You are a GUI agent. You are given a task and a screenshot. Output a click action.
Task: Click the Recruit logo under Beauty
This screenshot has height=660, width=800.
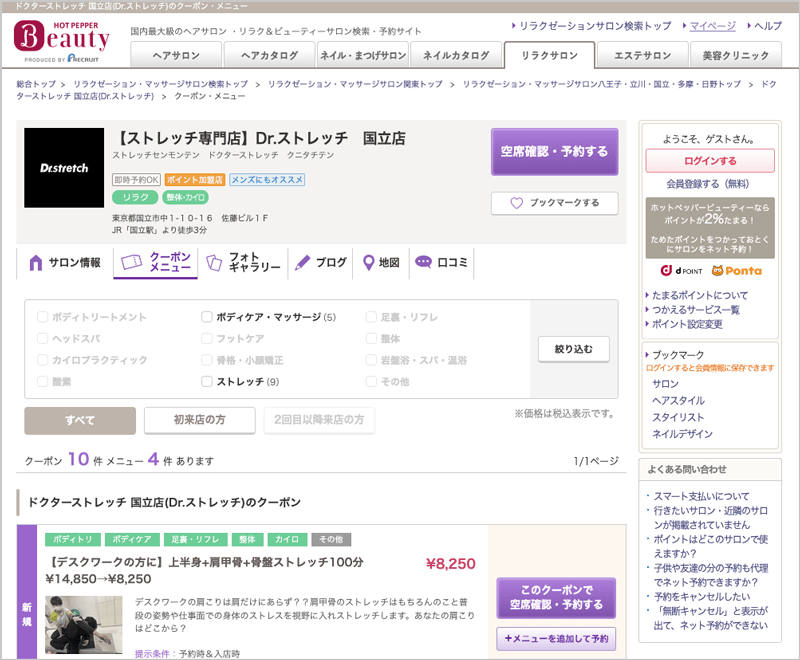pyautogui.click(x=83, y=59)
